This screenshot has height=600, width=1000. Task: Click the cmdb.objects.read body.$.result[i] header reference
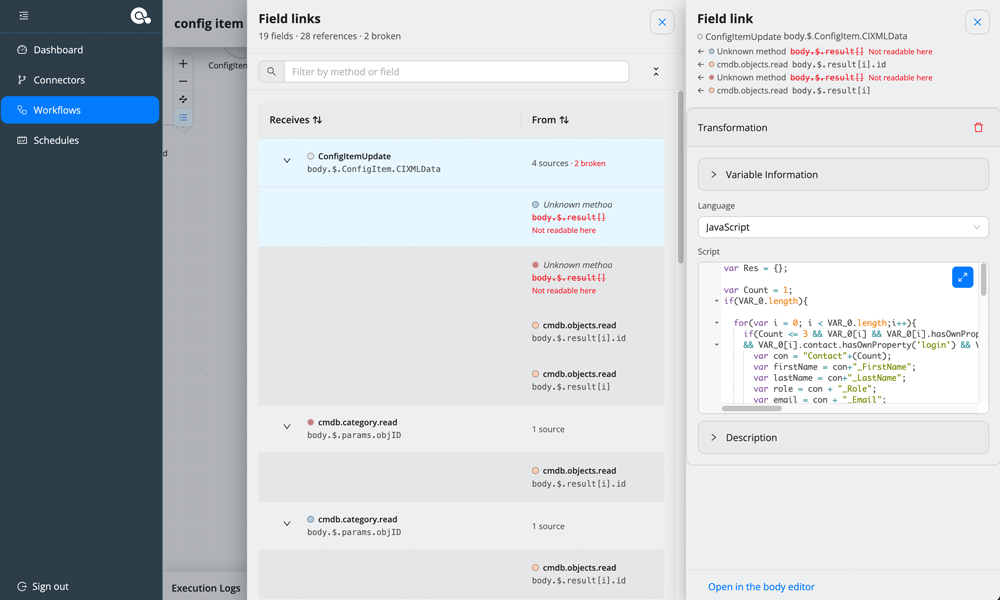tap(784, 91)
